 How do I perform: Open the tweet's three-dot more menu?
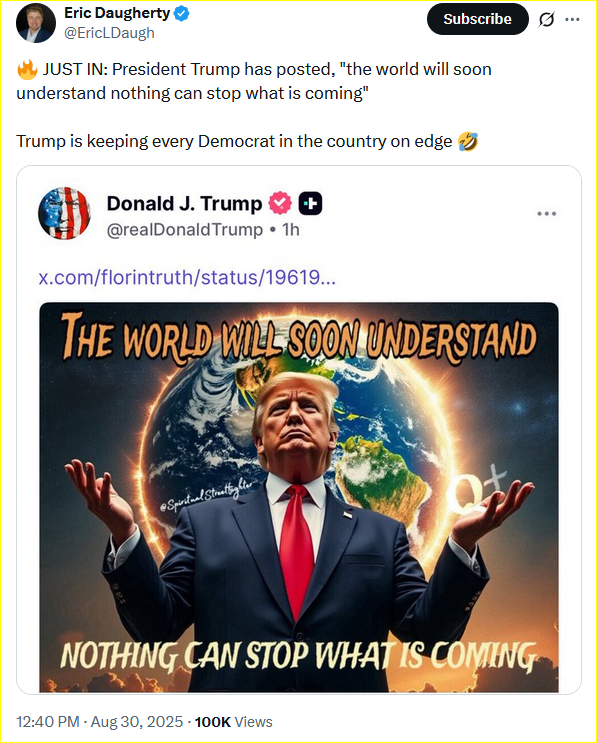(x=572, y=19)
